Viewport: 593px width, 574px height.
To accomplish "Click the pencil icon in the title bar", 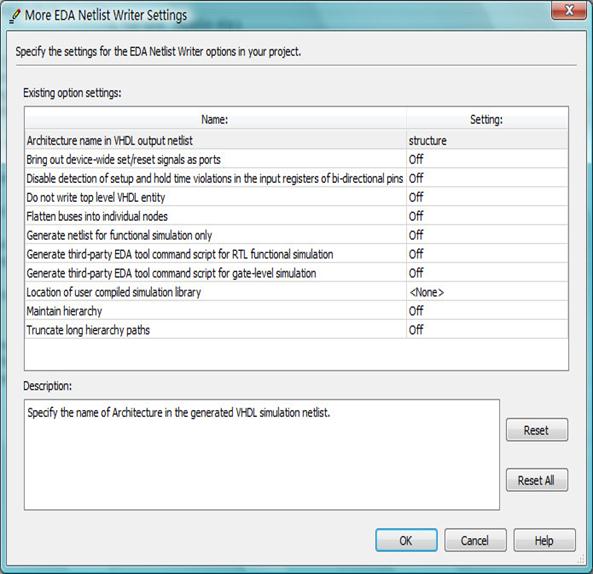I will (15, 16).
